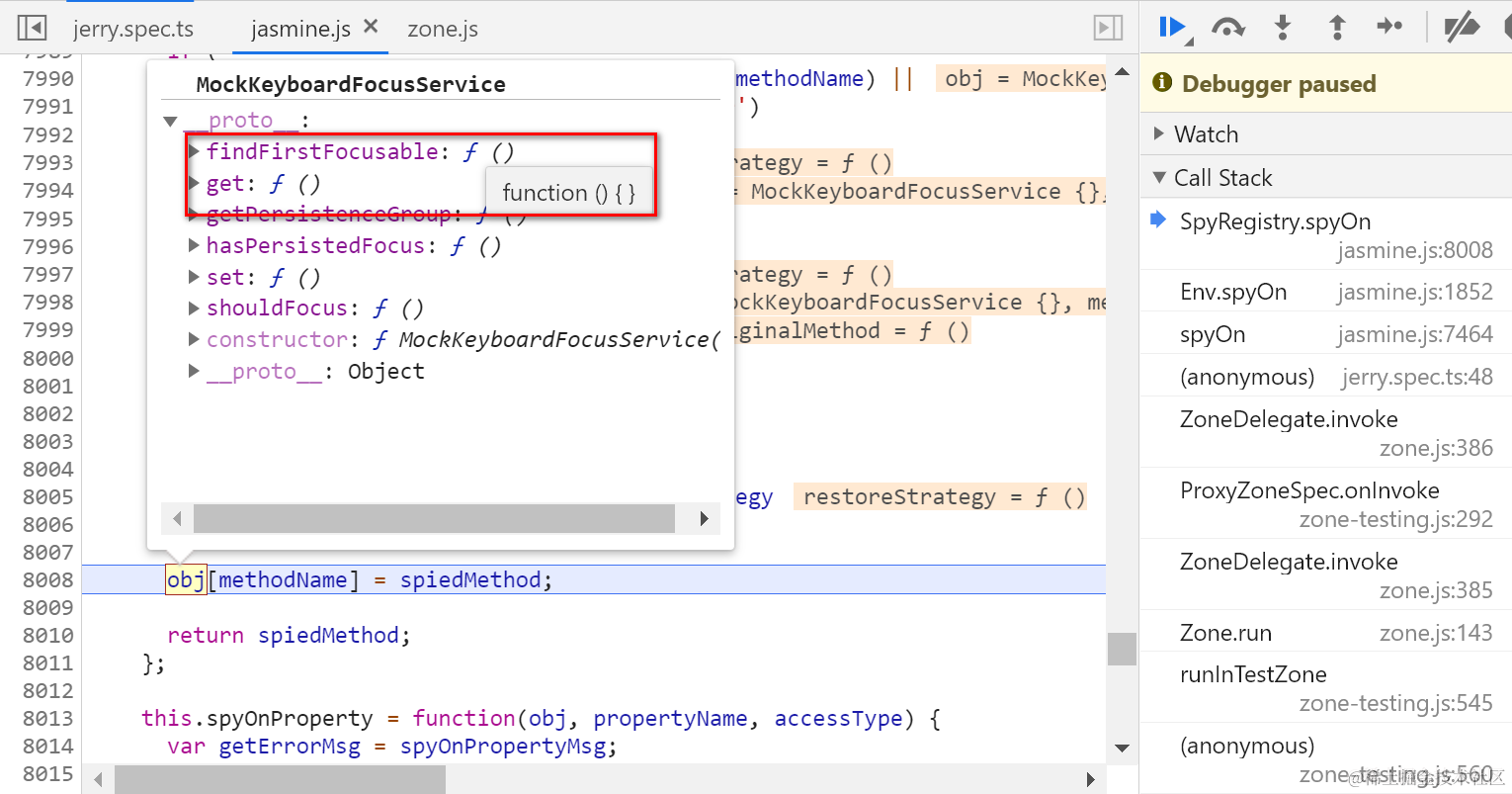Expand hasPersistedFocus property

pyautogui.click(x=195, y=245)
